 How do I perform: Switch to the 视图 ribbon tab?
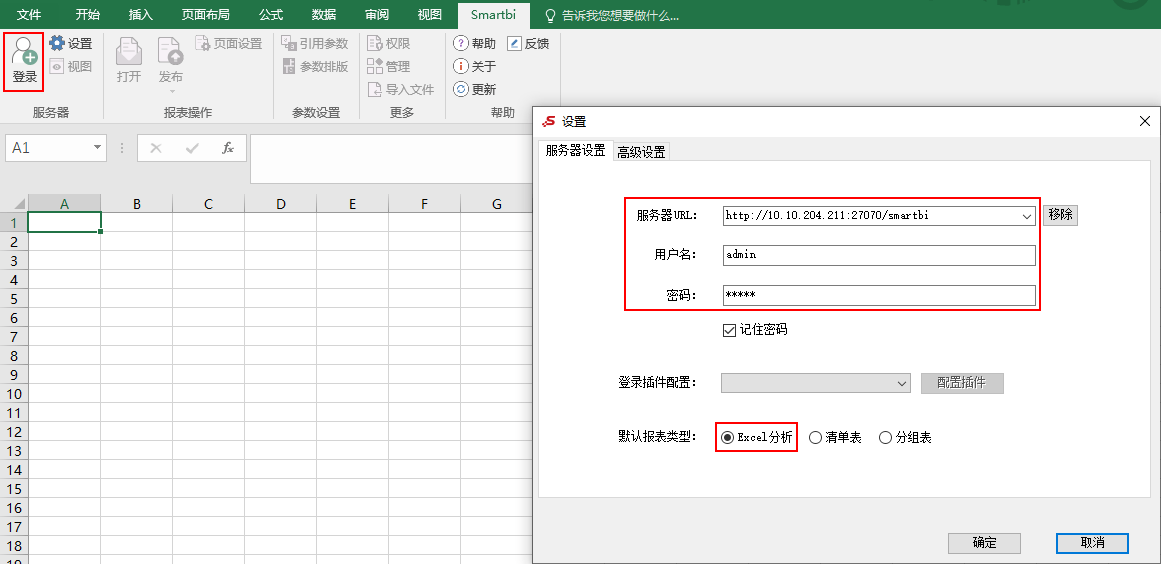pyautogui.click(x=429, y=15)
